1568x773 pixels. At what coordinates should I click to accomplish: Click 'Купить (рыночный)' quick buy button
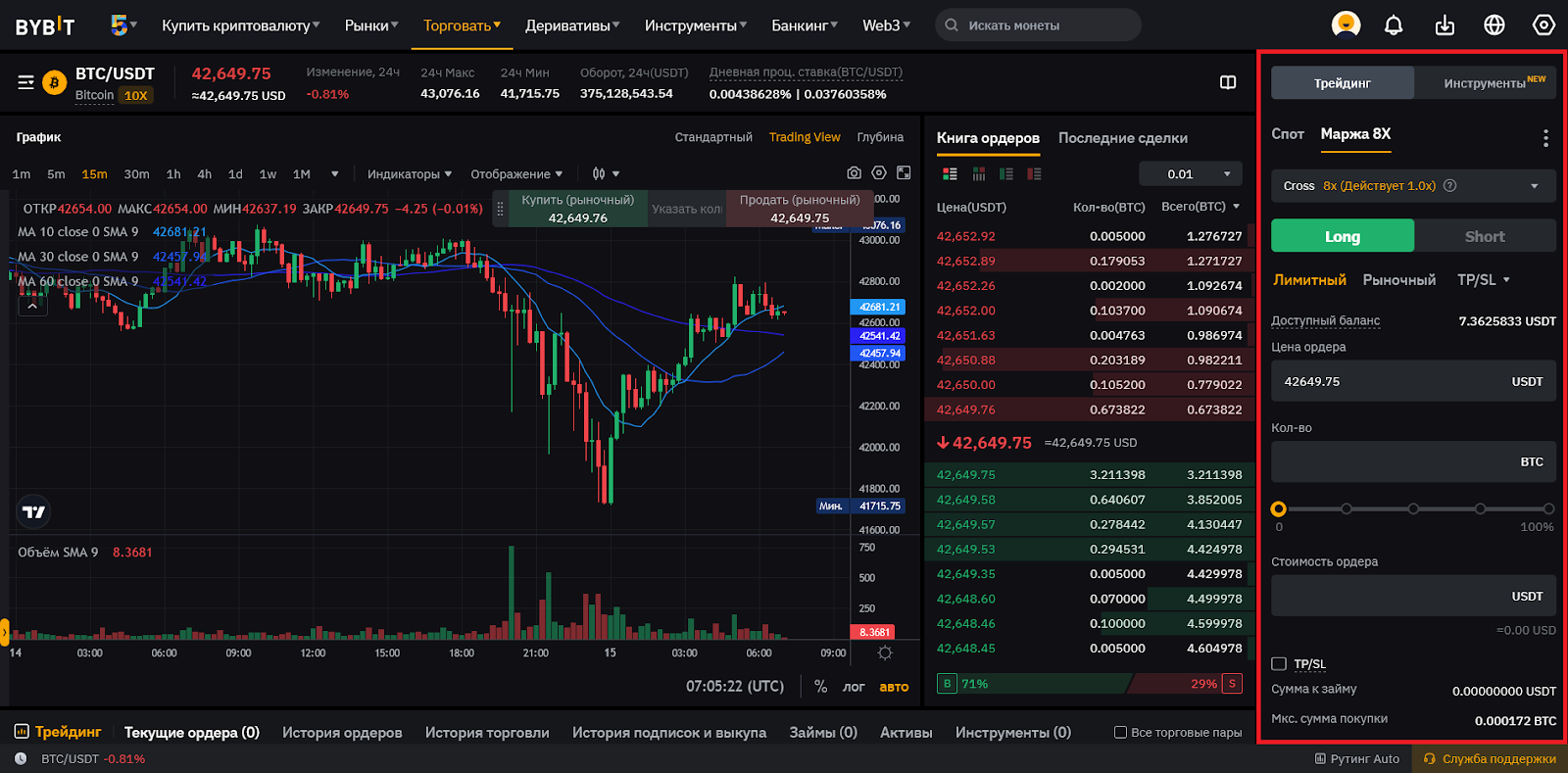click(578, 209)
